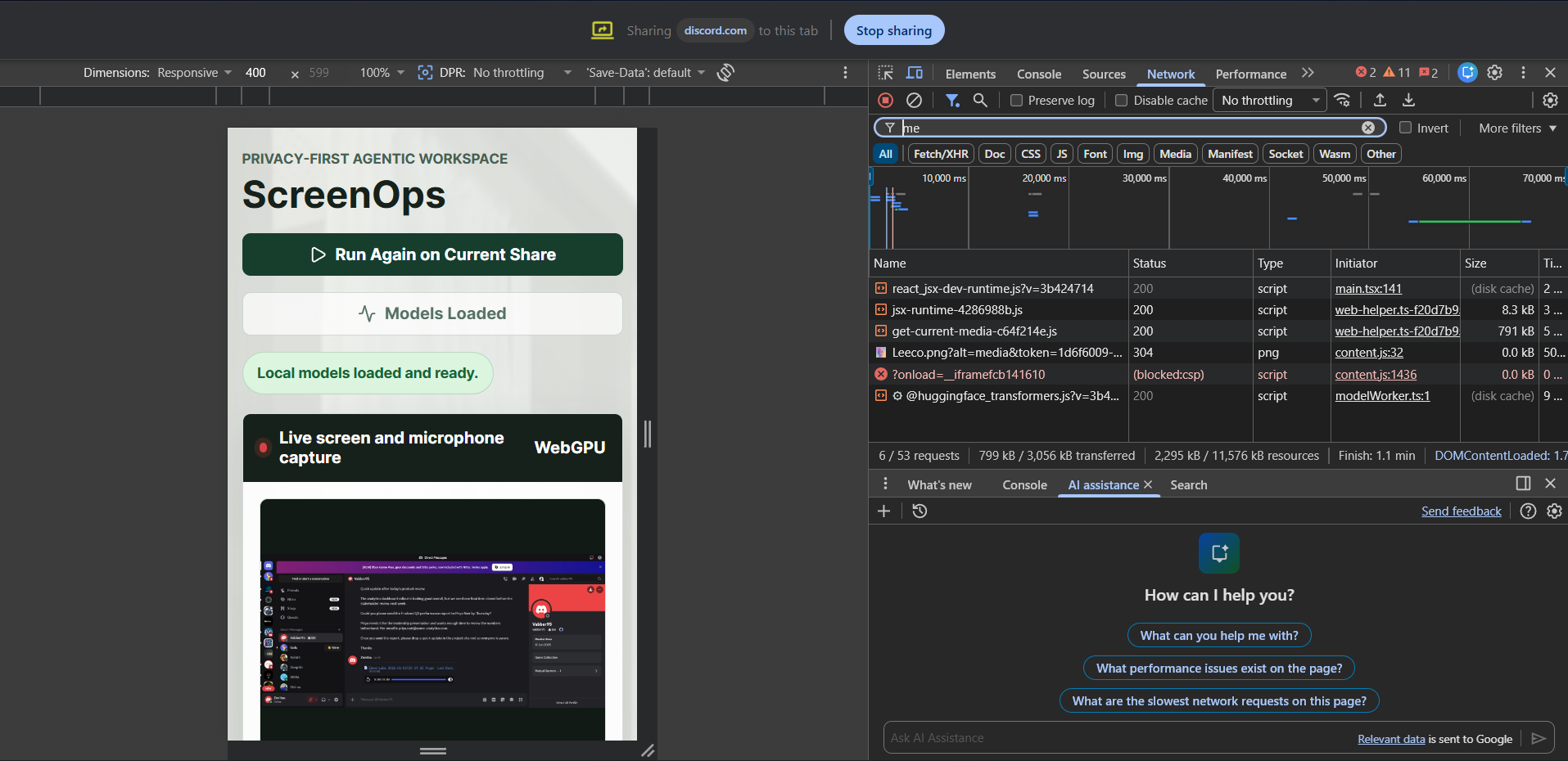Open device toolbar more options menu
This screenshot has height=761, width=1568.
coord(846,73)
